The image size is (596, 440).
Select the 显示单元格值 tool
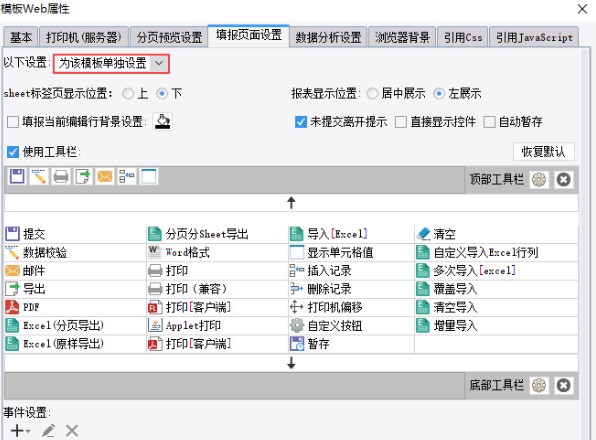point(352,252)
